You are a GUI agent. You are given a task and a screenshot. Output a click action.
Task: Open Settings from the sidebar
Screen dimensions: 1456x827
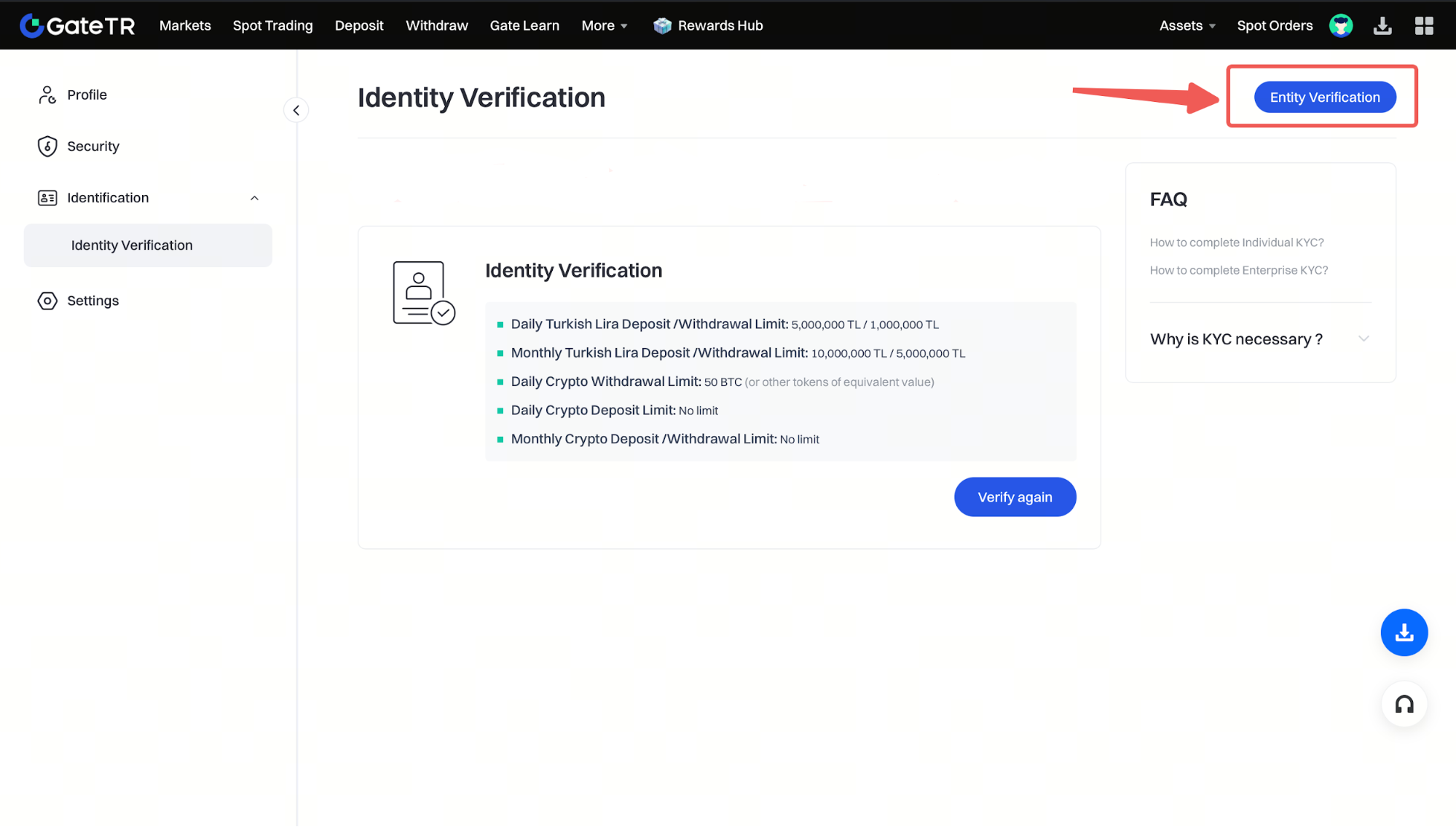tap(93, 301)
